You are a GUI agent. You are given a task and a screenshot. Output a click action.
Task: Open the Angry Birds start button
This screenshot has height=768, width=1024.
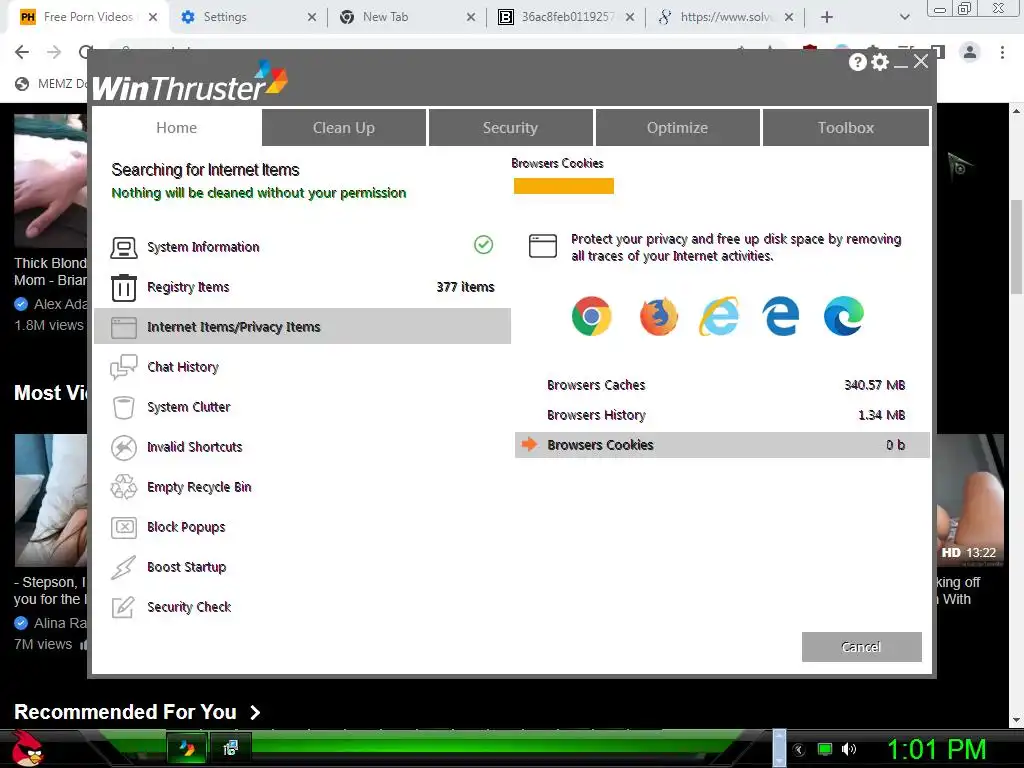(27, 748)
